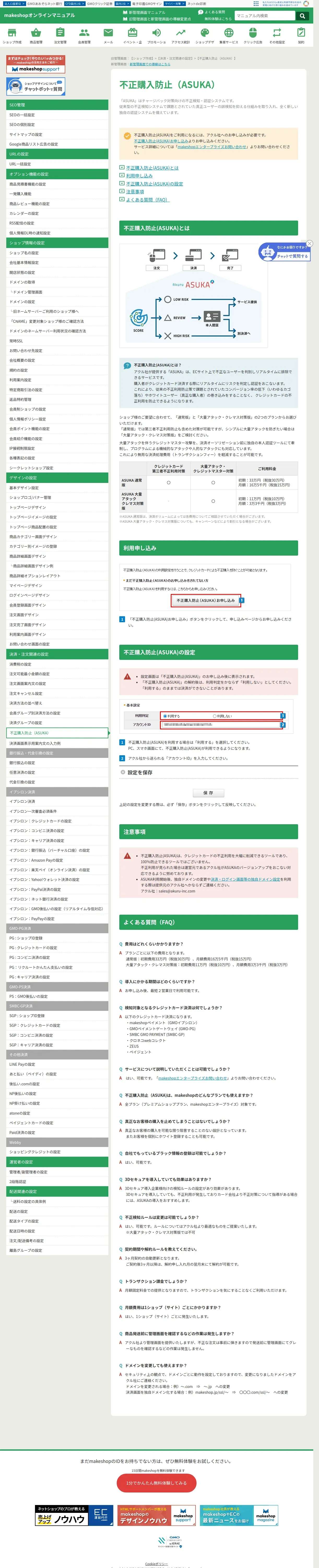This screenshot has width=319, height=1568.
Task: Open サイトマップの設定 in sidebar
Action: pos(57,135)
